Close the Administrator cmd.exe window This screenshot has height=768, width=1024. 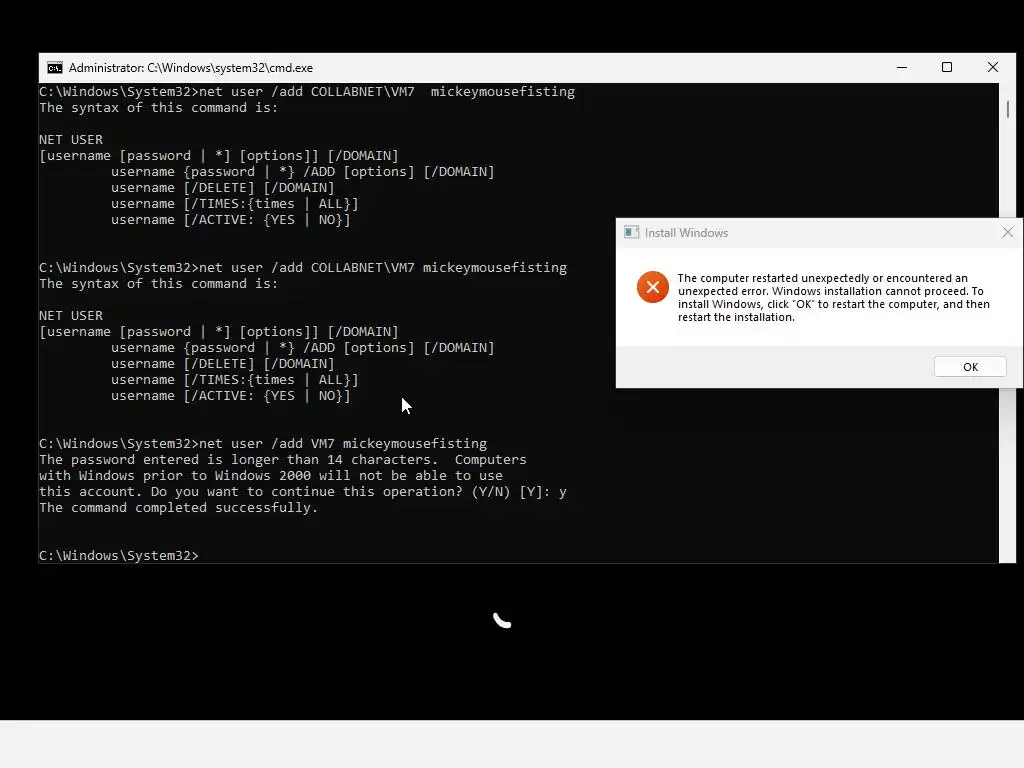pos(993,68)
